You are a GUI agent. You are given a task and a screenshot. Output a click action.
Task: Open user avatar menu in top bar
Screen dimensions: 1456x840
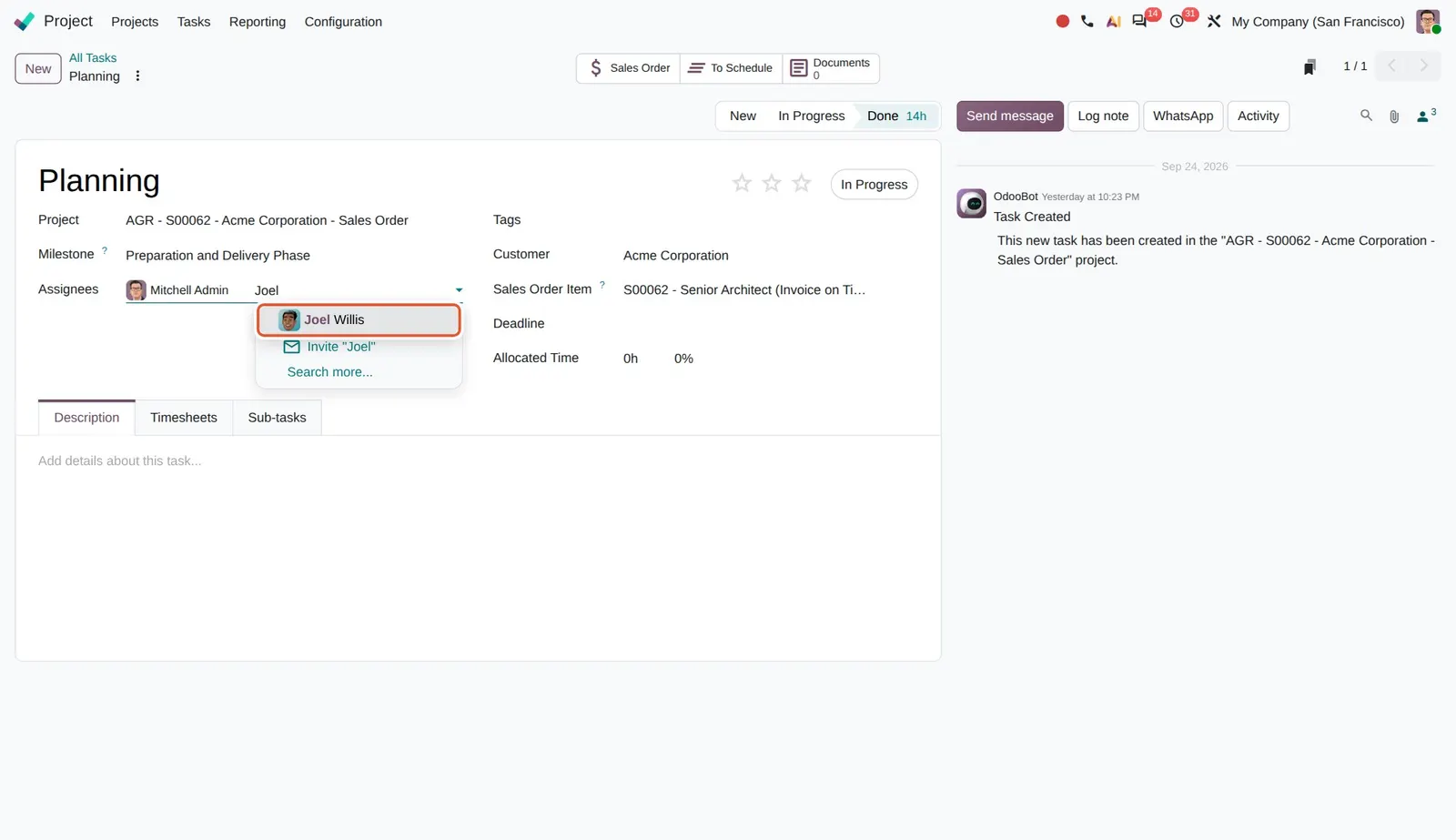pyautogui.click(x=1428, y=21)
